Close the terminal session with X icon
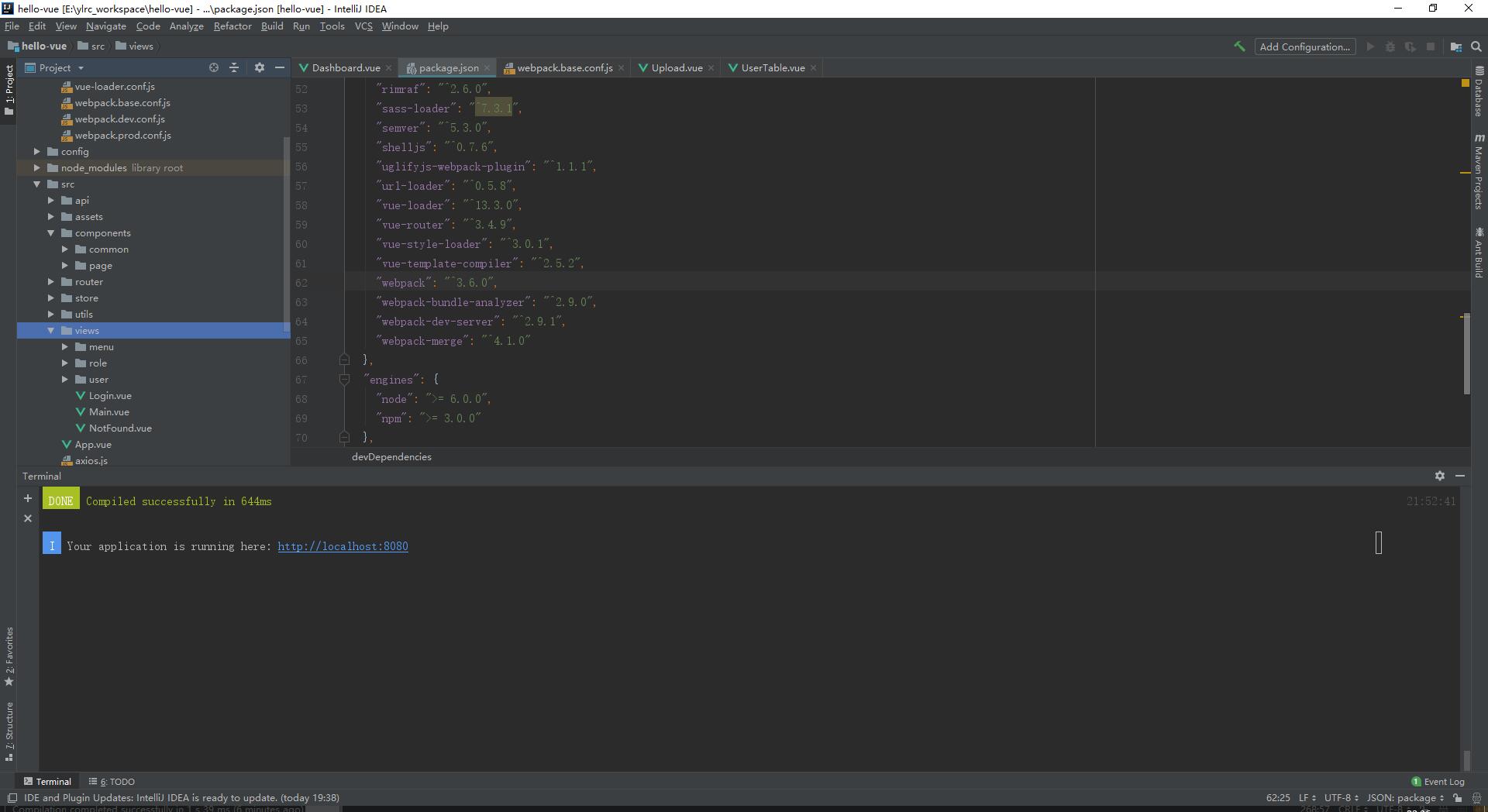Viewport: 1488px width, 812px height. click(x=28, y=518)
